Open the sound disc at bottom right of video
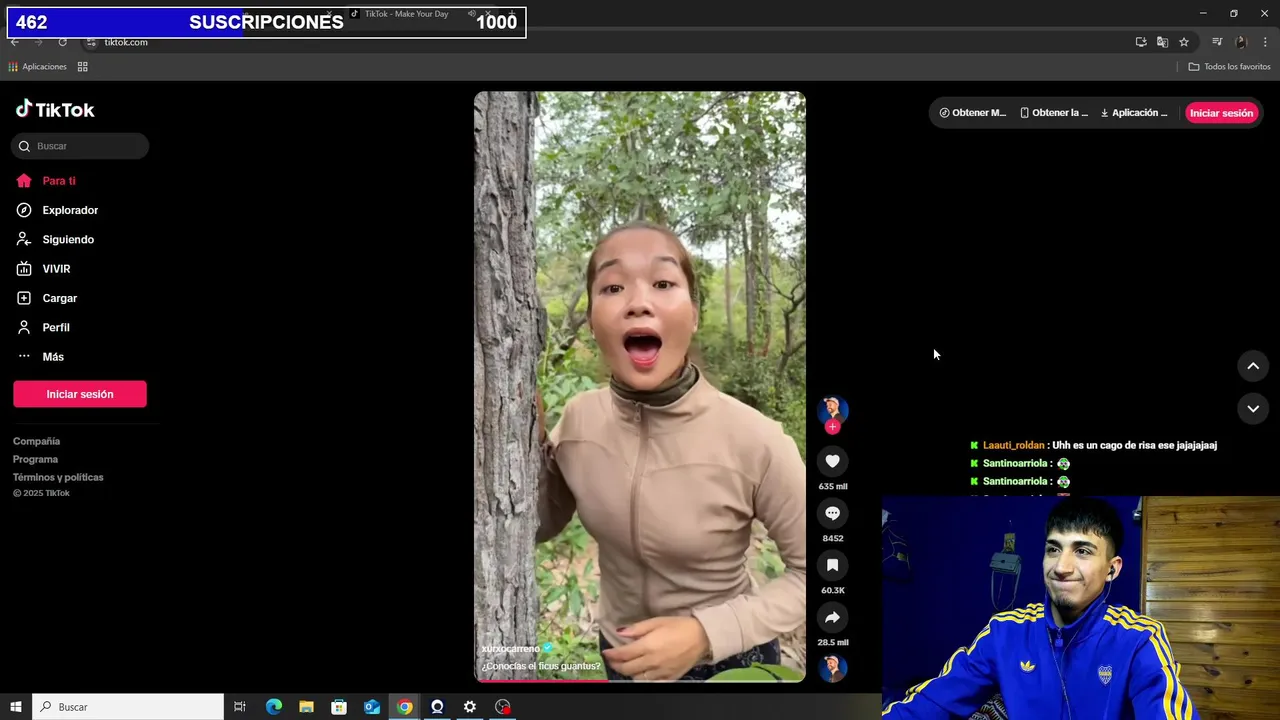 (832, 668)
